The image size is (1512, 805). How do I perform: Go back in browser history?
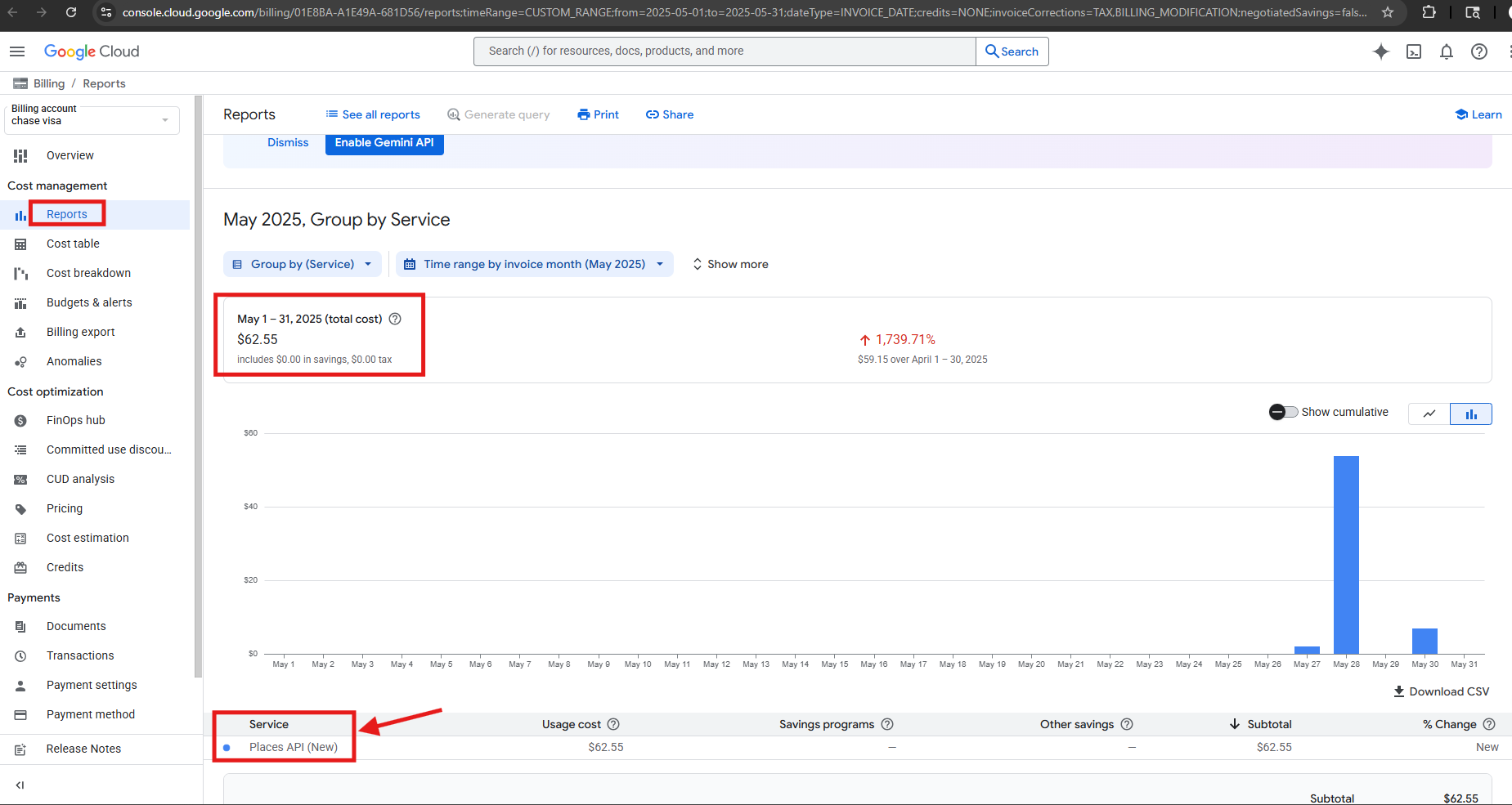(12, 12)
